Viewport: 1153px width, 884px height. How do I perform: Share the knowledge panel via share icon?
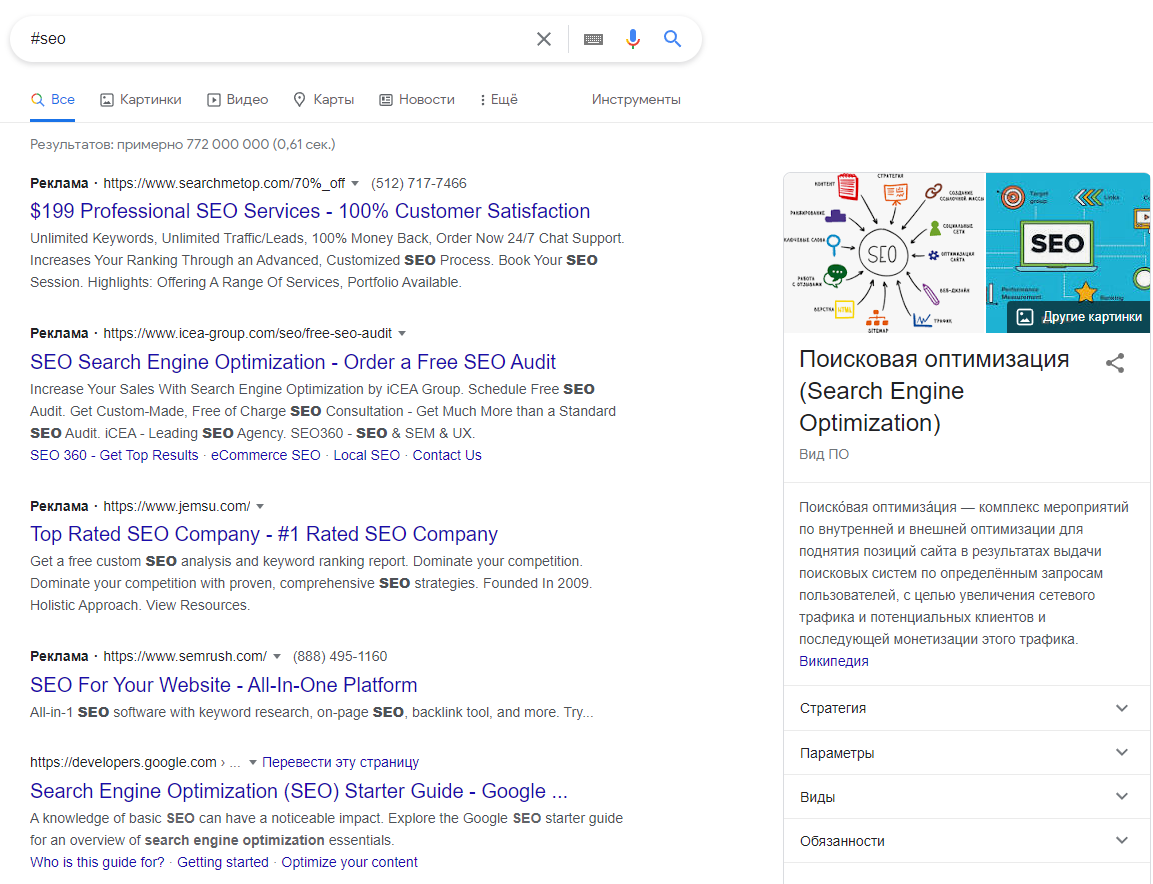1115,363
